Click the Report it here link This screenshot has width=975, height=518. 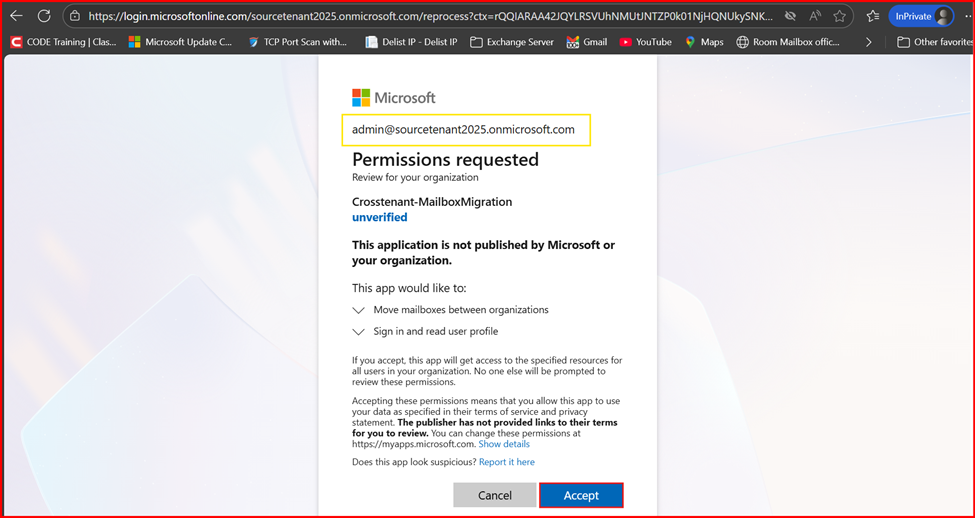coord(506,462)
